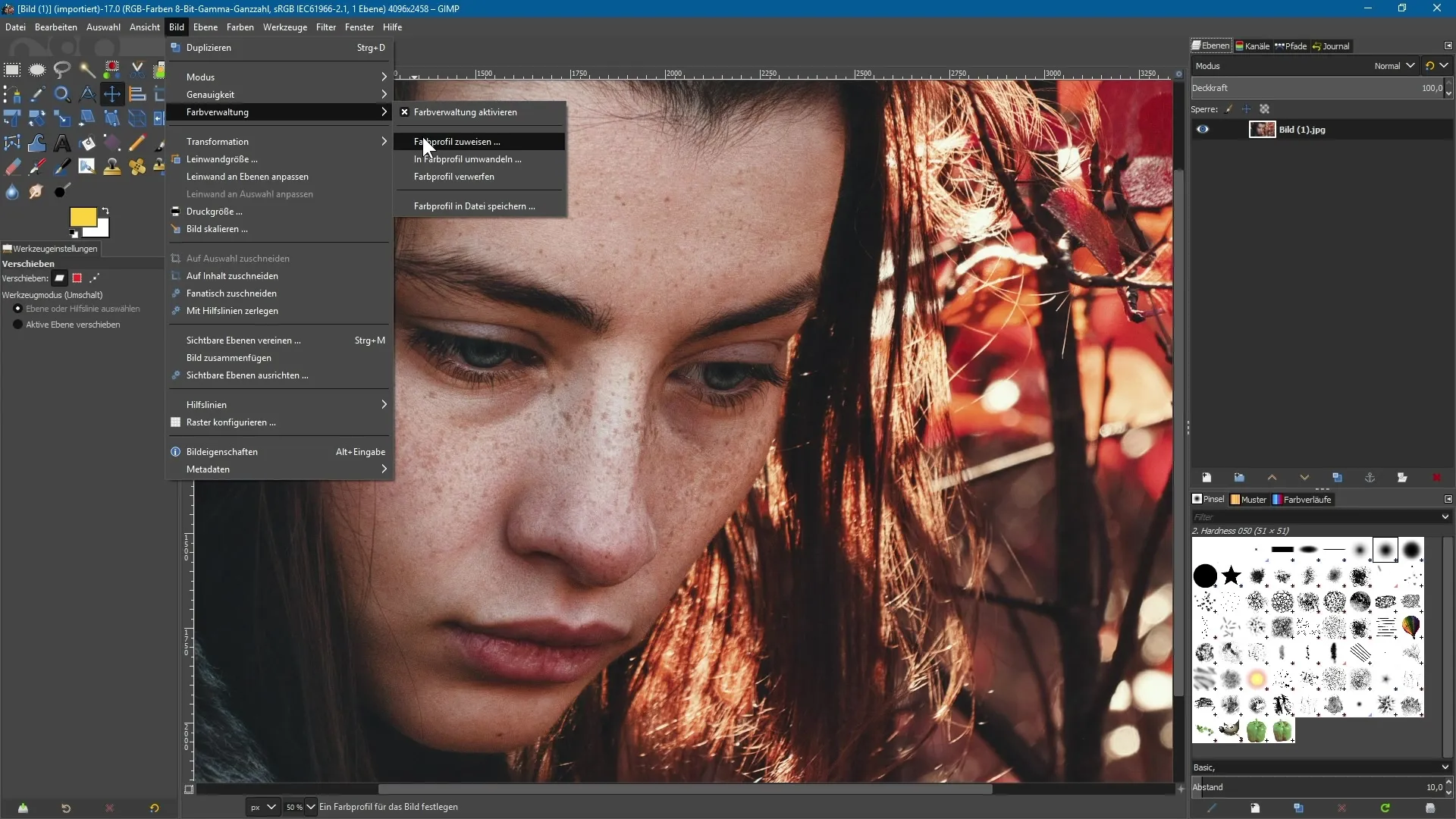Expand the Hilfslinien submenu
The height and width of the screenshot is (819, 1456).
[x=279, y=405]
